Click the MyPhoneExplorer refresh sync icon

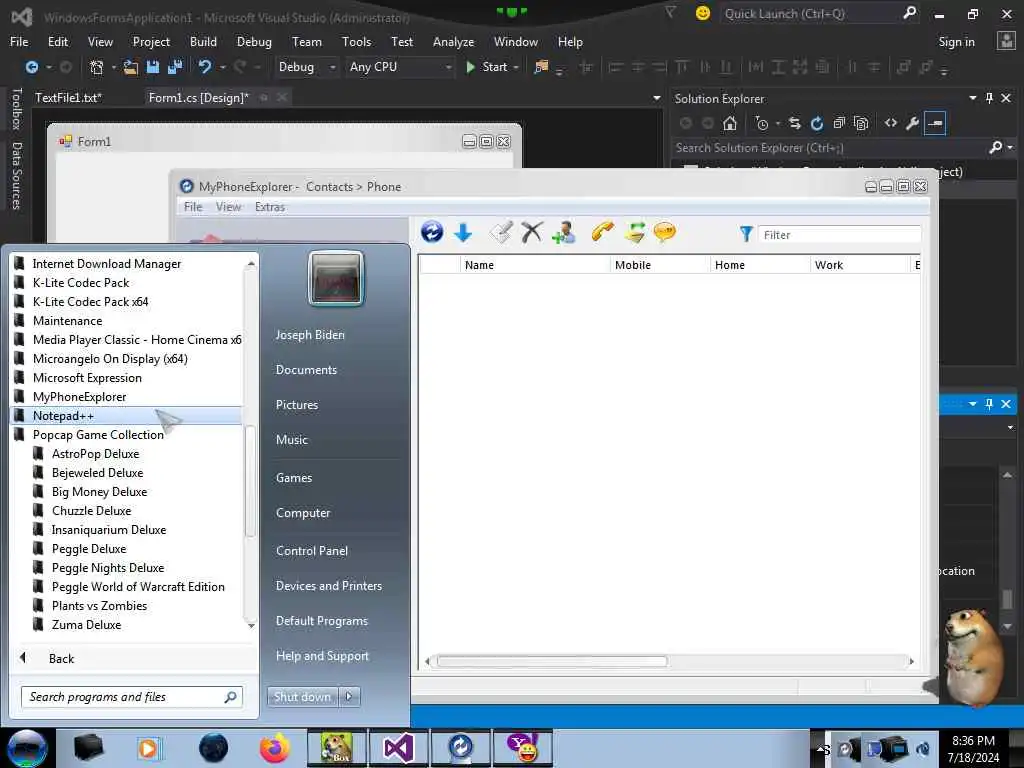(x=432, y=232)
